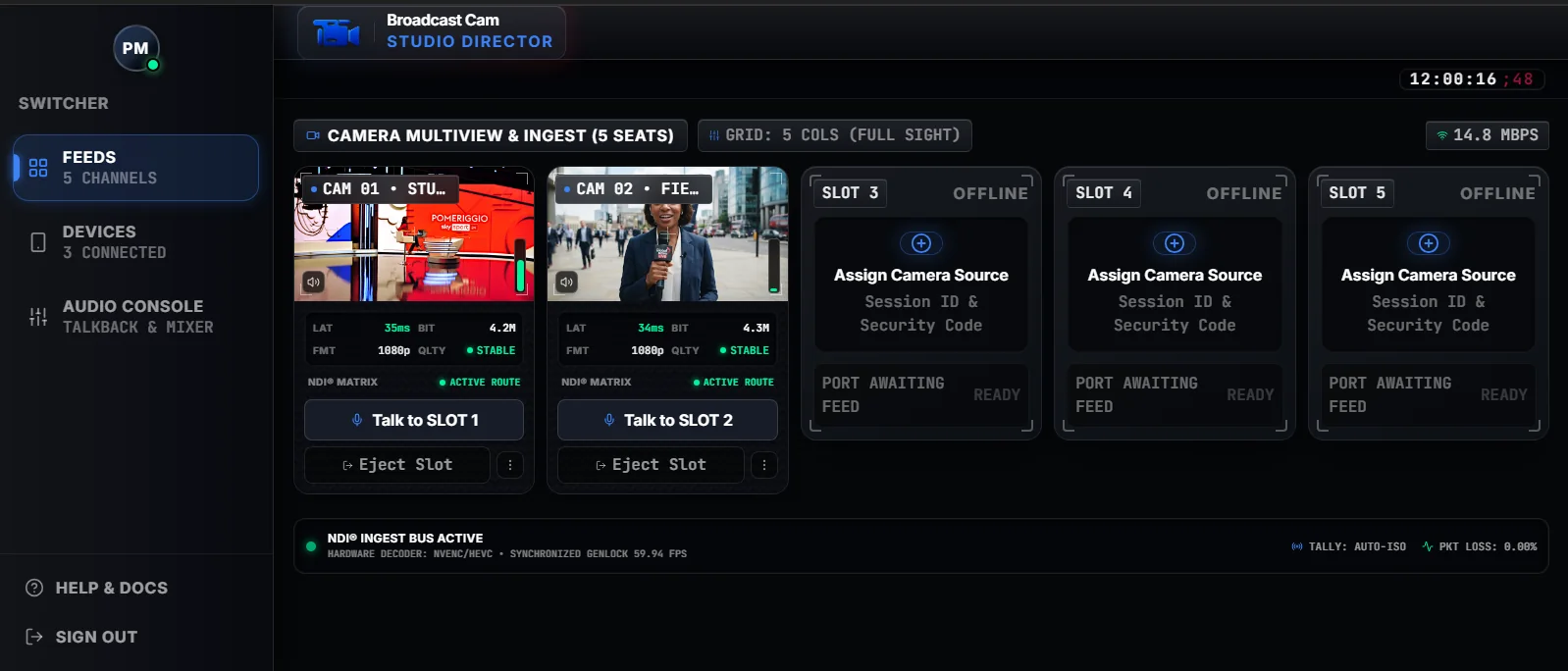Click the CAM 02 Active Route status
The height and width of the screenshot is (671, 1568).
[733, 383]
